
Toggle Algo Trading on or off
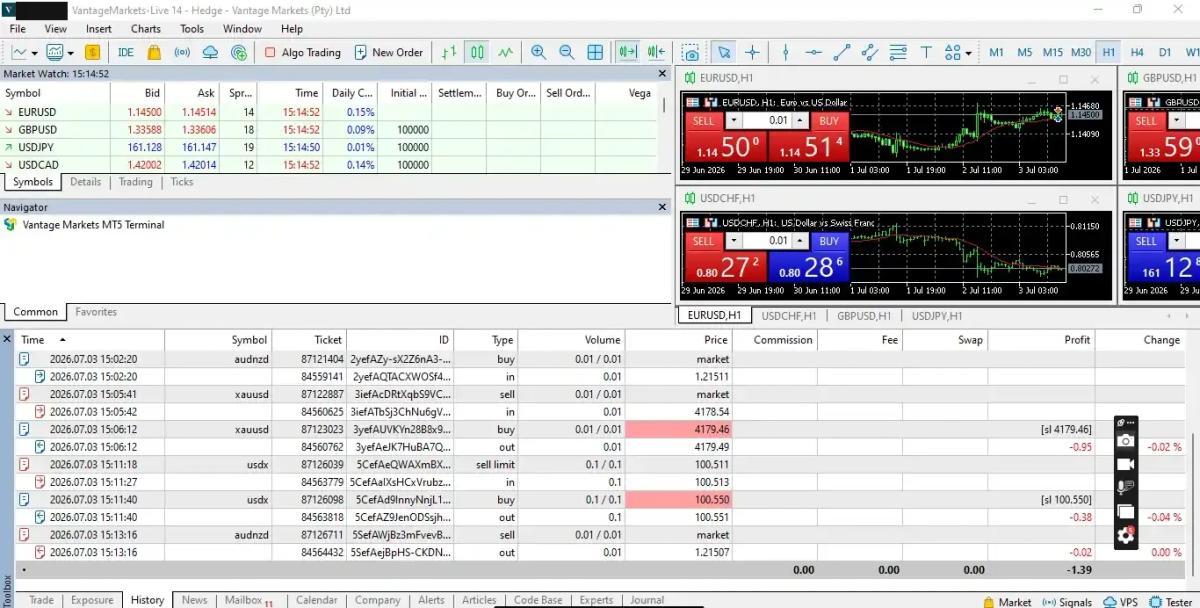pyautogui.click(x=303, y=52)
